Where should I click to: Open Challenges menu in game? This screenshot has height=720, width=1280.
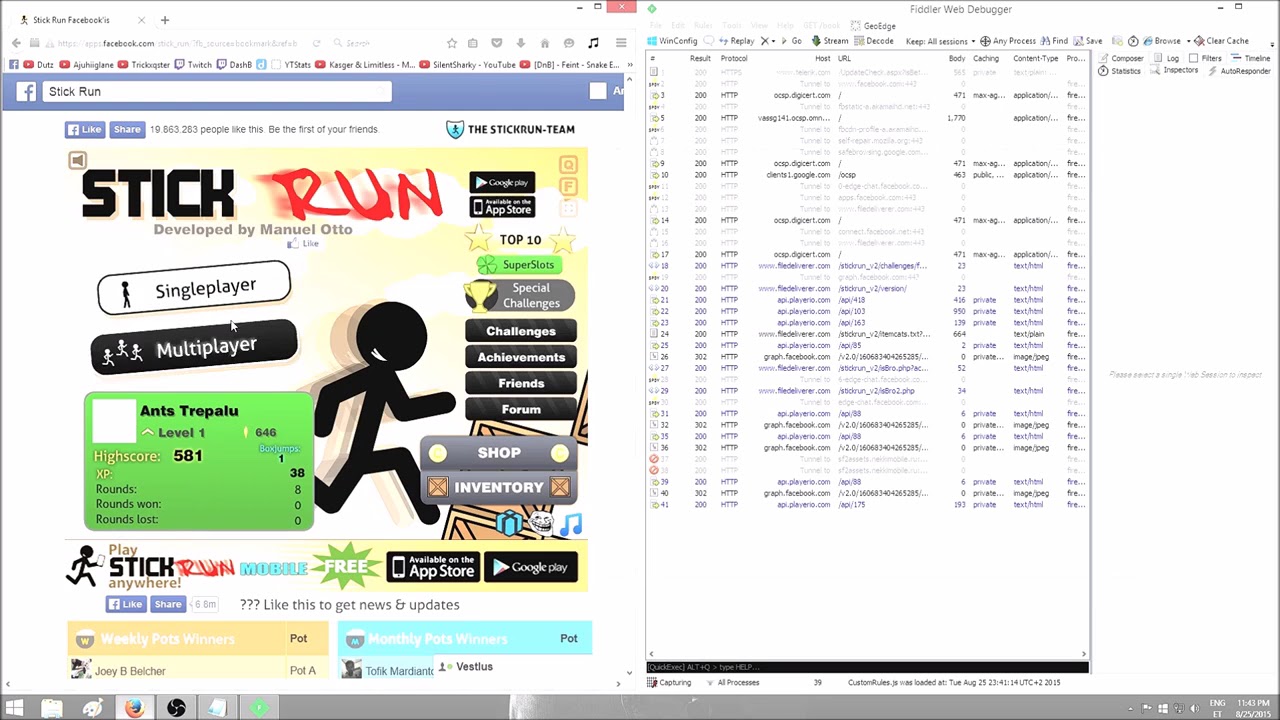[521, 331]
